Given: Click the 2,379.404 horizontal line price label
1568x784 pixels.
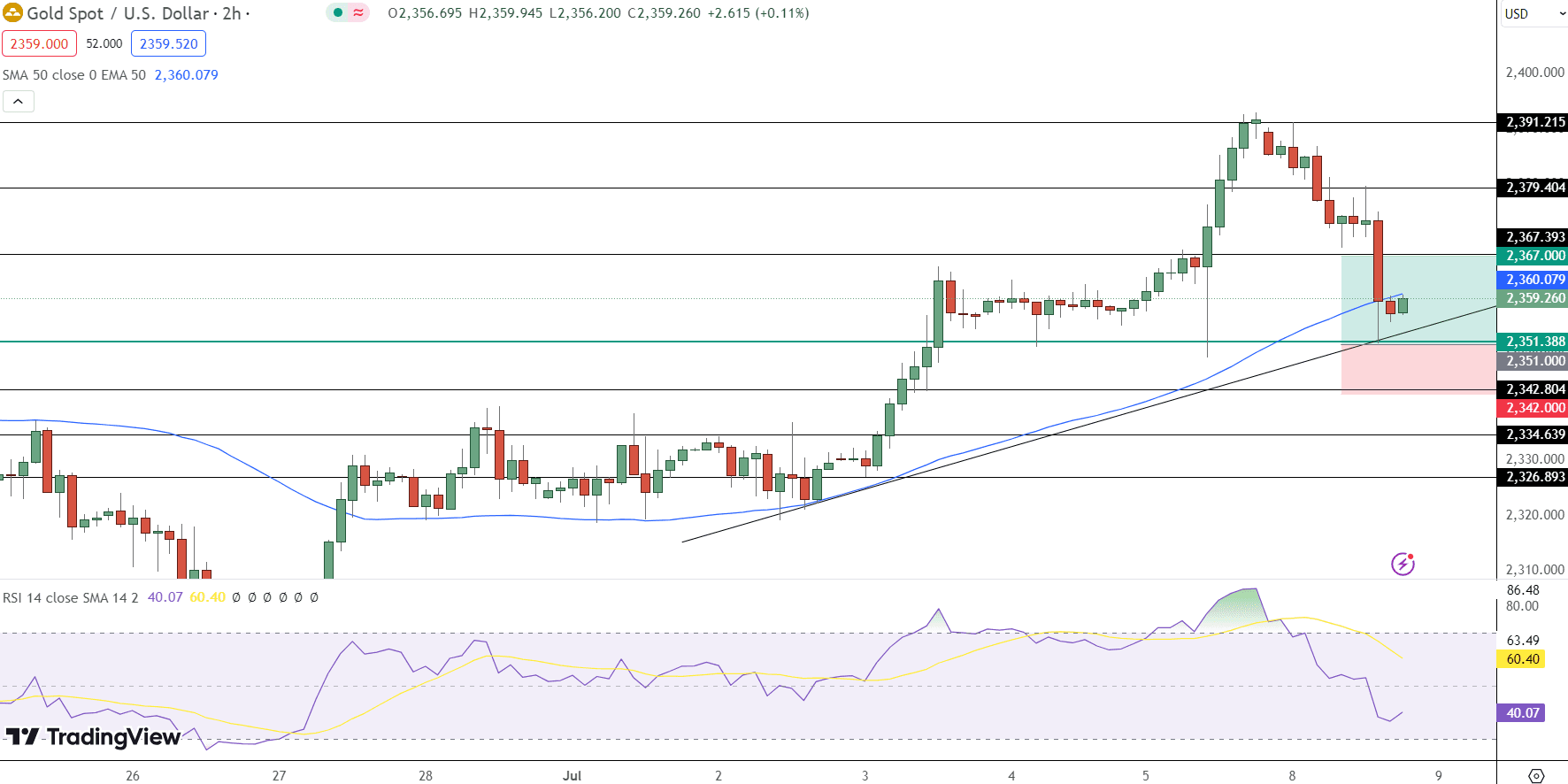Looking at the screenshot, I should click(1533, 188).
